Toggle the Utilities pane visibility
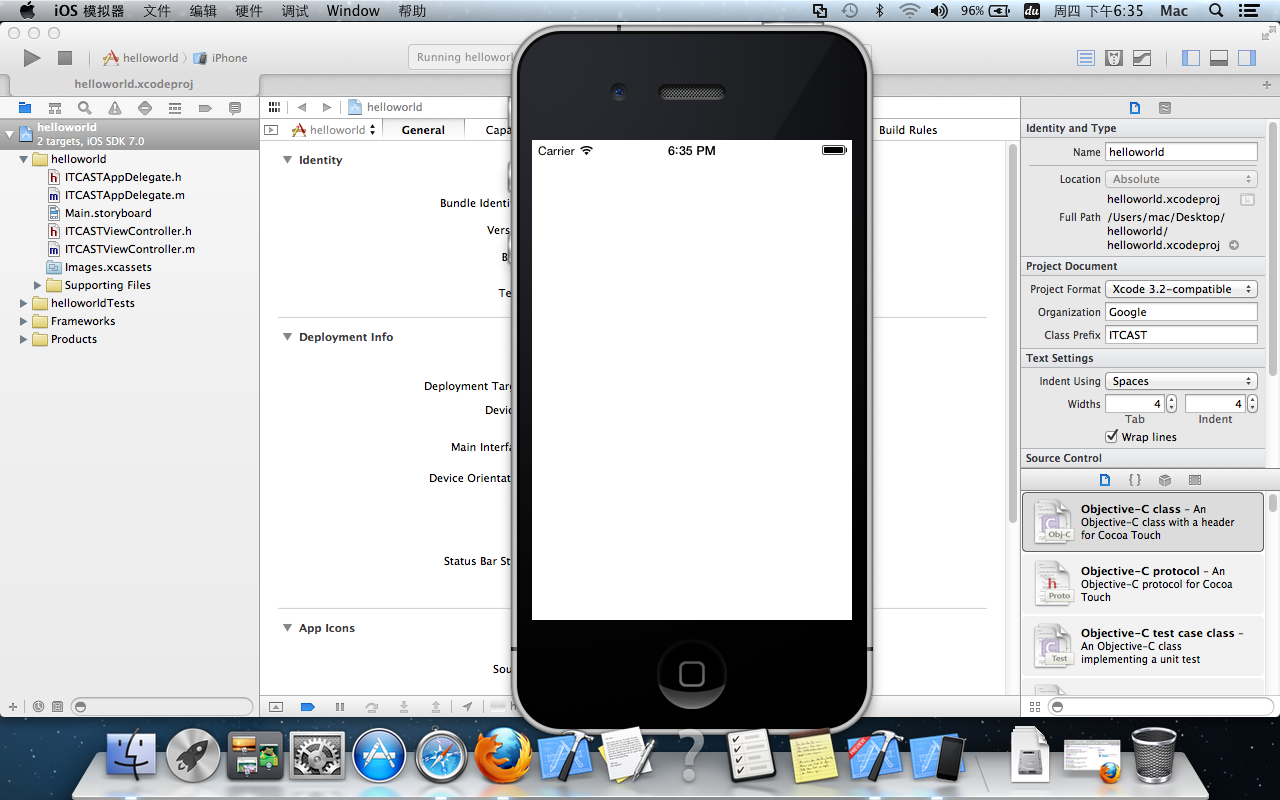Screen dimensions: 1280x800 (1247, 58)
